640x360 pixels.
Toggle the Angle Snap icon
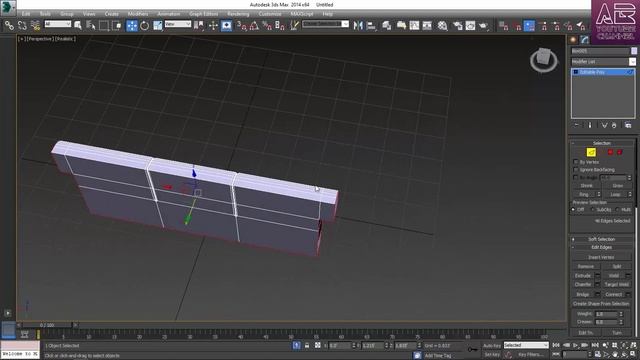[x=254, y=26]
